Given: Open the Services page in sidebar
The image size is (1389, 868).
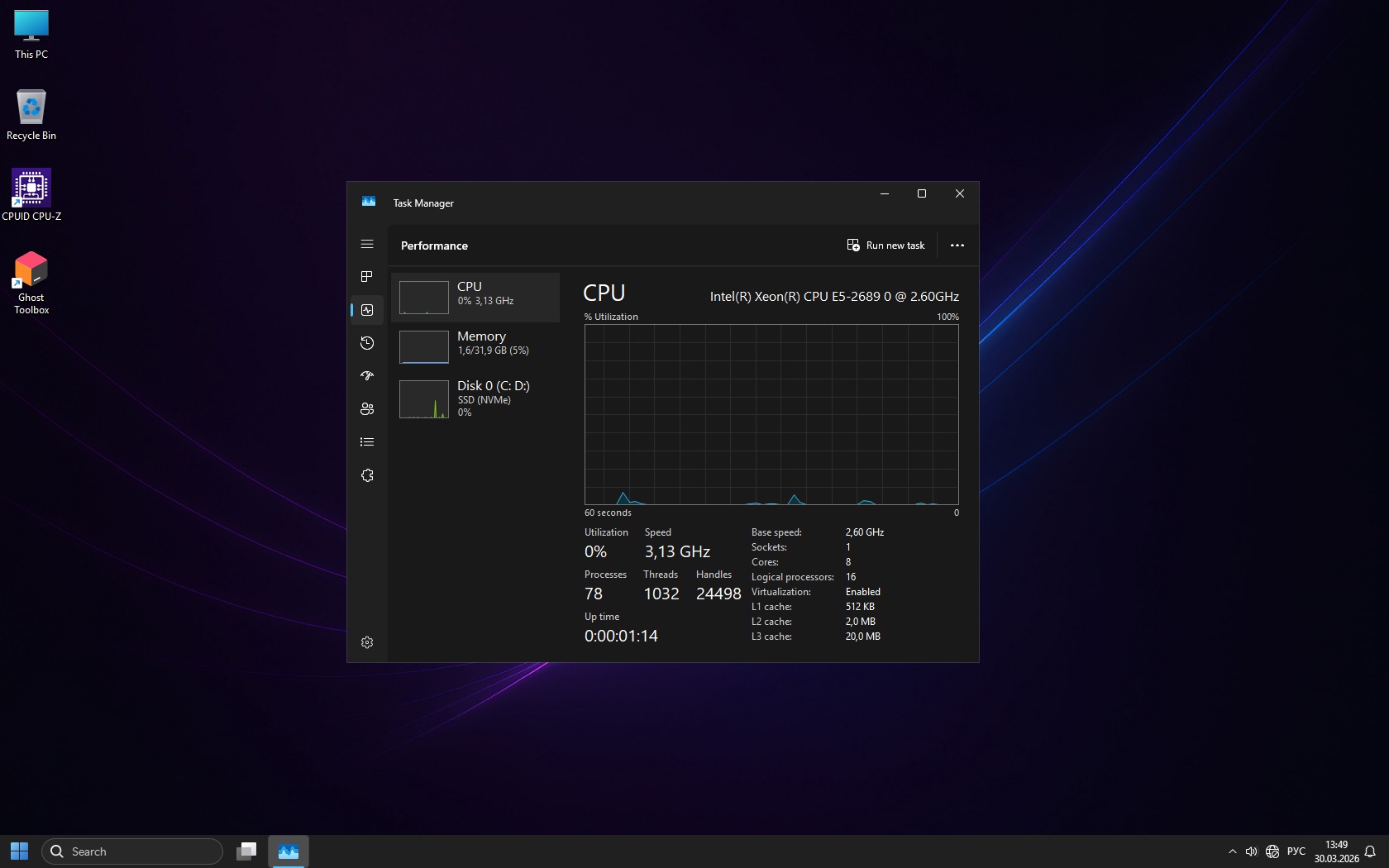Looking at the screenshot, I should click(367, 475).
